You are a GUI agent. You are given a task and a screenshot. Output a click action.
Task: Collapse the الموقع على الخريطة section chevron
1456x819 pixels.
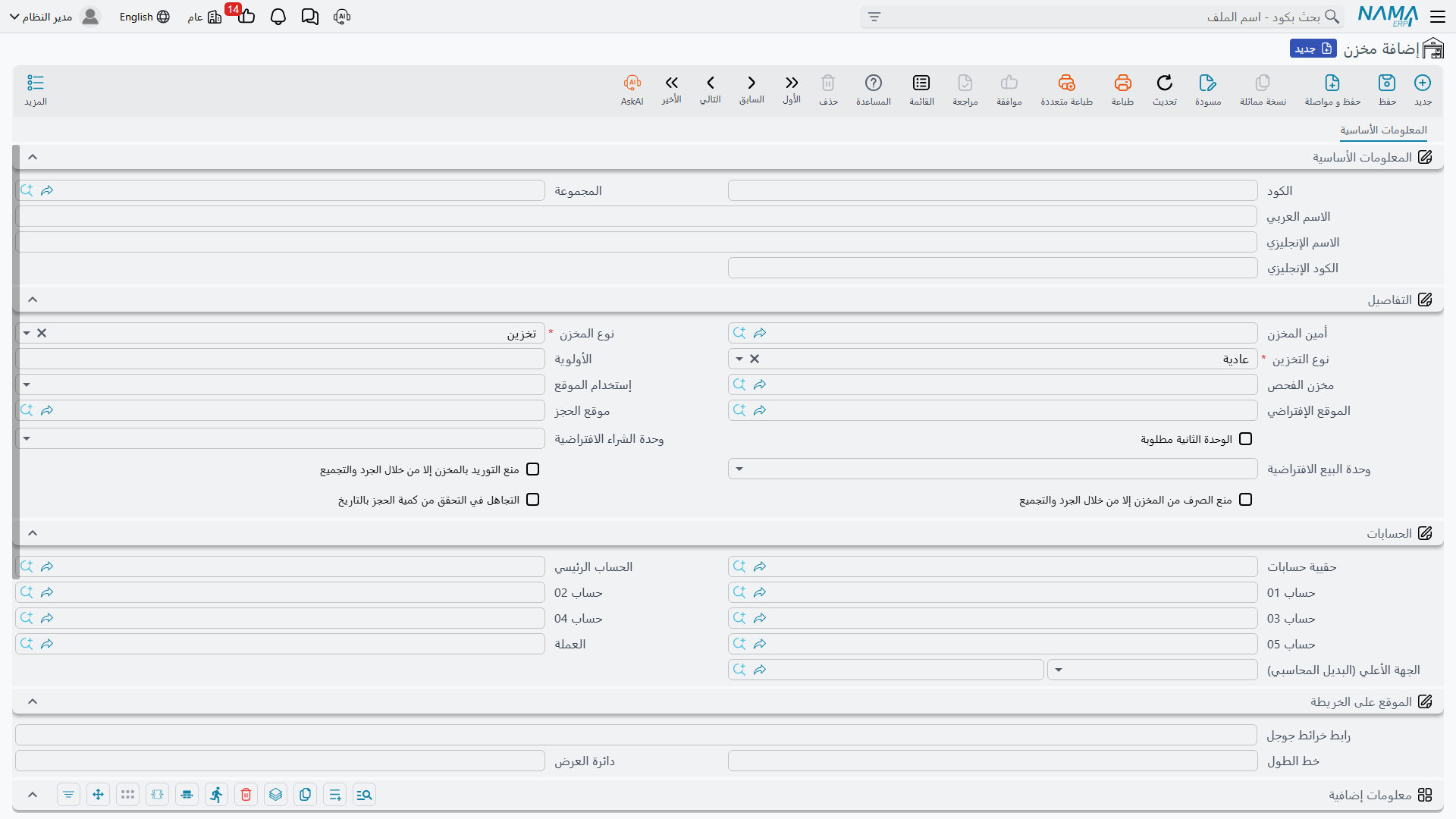click(x=33, y=701)
